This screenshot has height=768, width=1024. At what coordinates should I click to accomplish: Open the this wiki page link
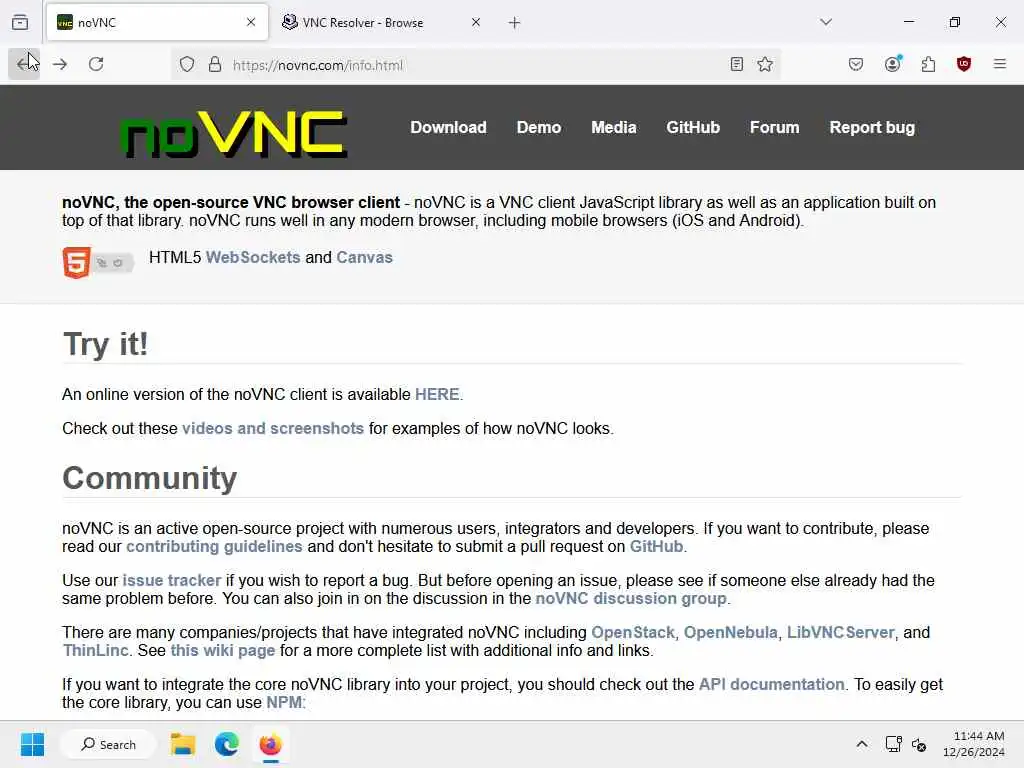pos(223,651)
